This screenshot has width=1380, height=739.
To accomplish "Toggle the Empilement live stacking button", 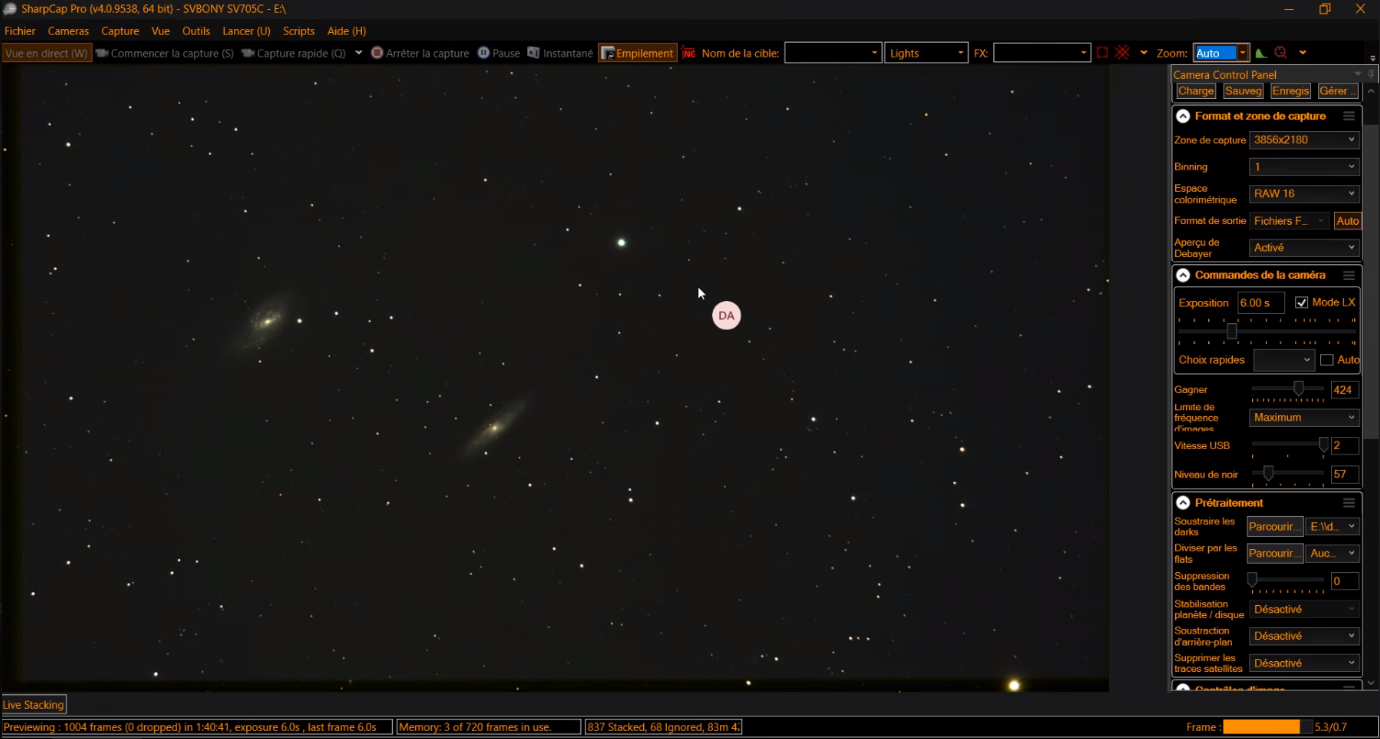I will pyautogui.click(x=638, y=53).
